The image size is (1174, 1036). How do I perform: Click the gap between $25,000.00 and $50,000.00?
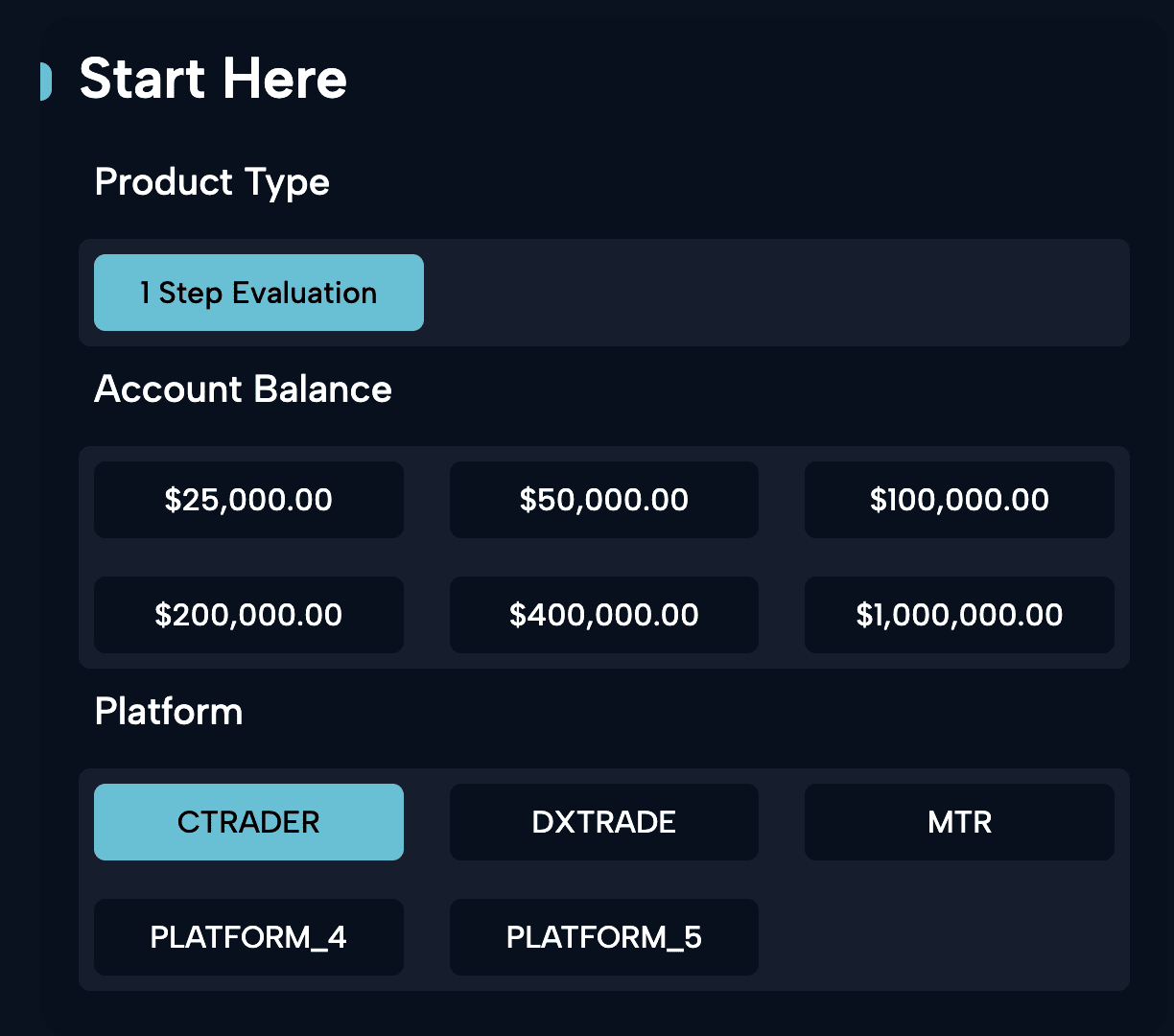click(x=427, y=500)
